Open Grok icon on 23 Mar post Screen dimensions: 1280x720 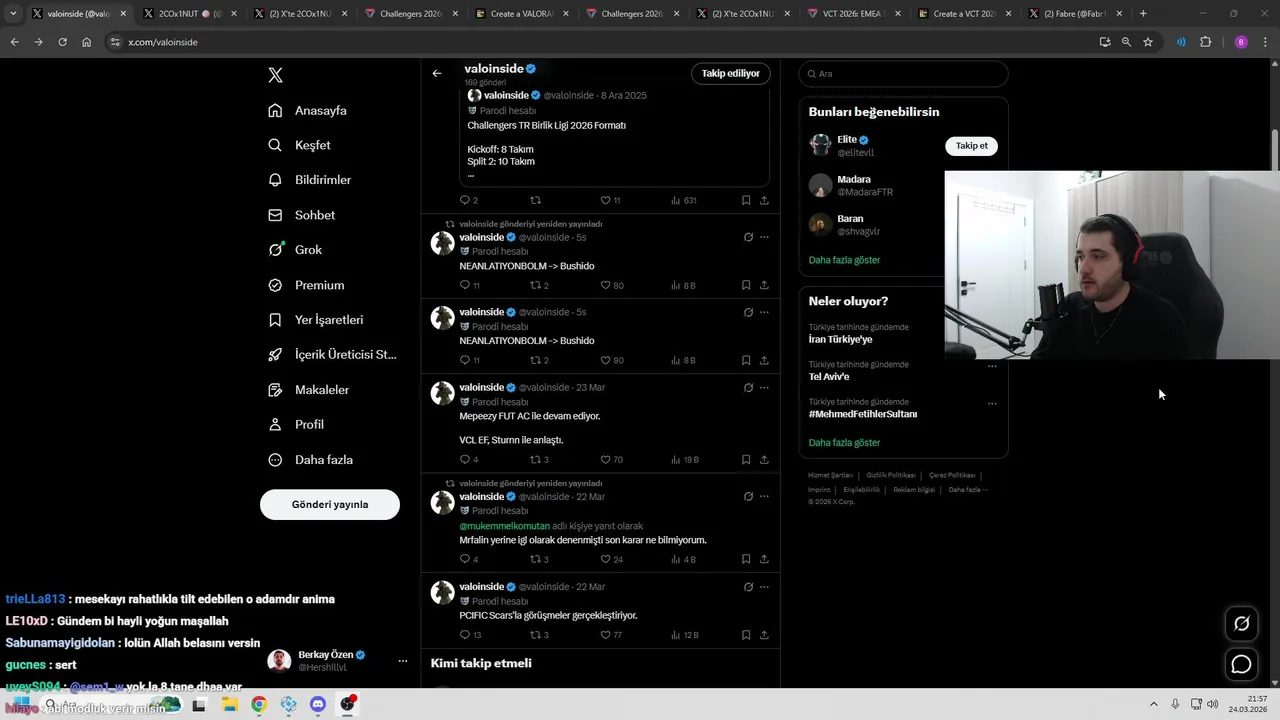click(x=748, y=387)
